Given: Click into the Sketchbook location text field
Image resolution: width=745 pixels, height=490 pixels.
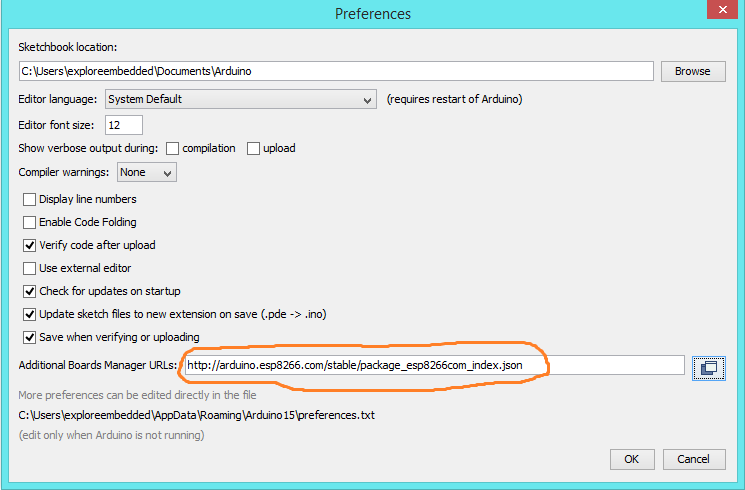Looking at the screenshot, I should point(335,71).
